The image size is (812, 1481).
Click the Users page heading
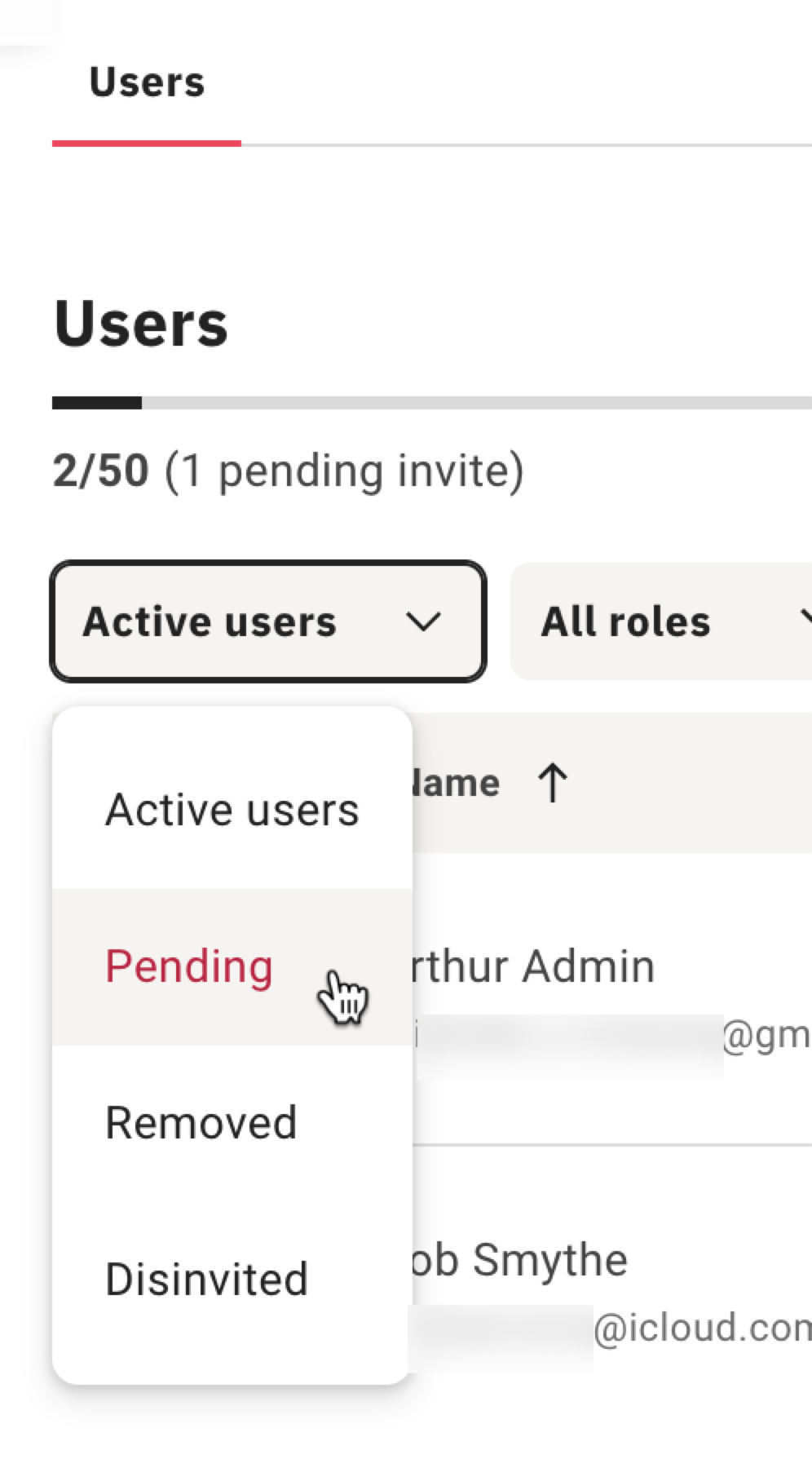coord(140,323)
